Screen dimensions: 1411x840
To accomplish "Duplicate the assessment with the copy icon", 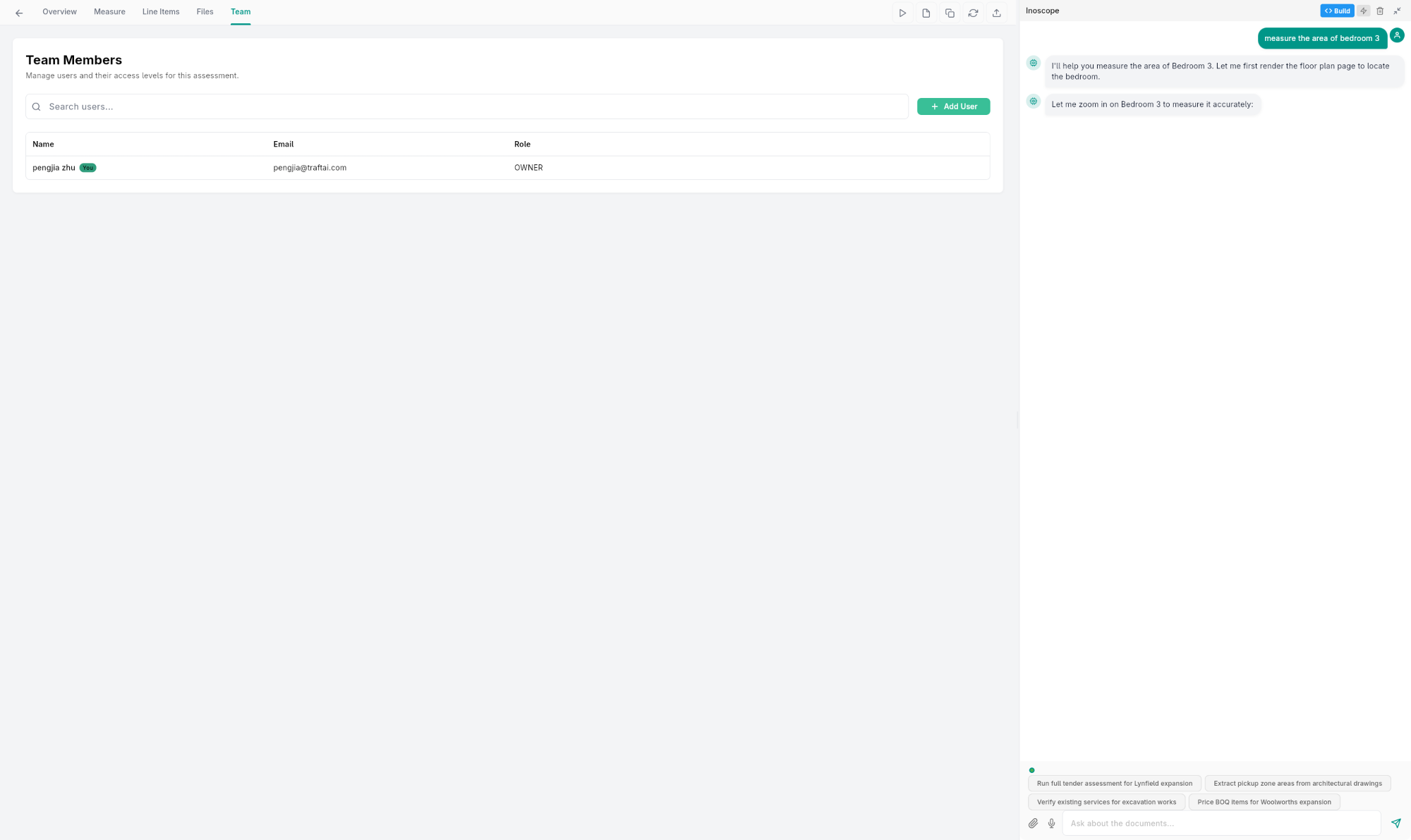I will (x=949, y=12).
